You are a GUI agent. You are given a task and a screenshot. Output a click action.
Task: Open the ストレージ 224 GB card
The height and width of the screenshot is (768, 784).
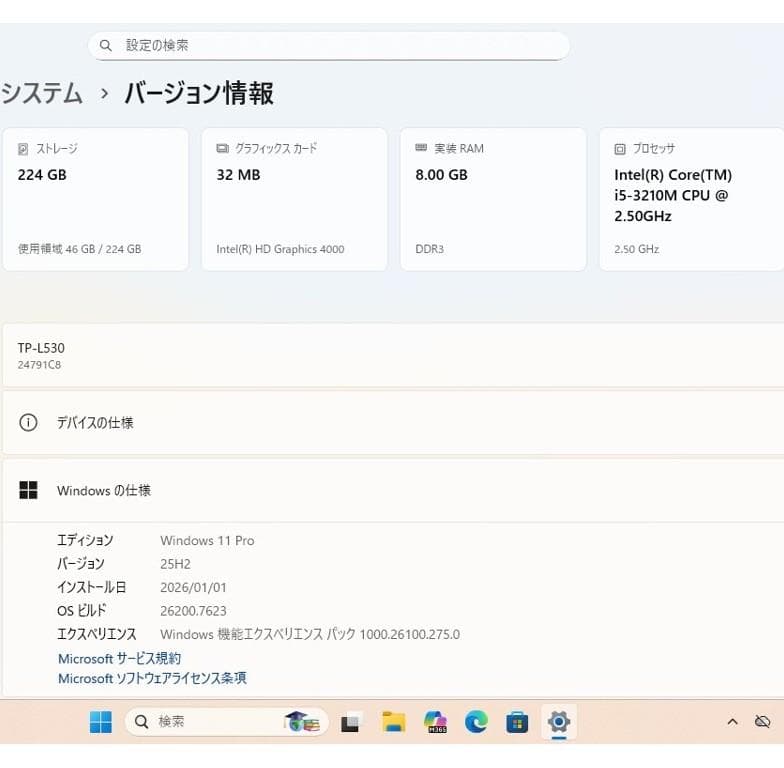point(96,199)
